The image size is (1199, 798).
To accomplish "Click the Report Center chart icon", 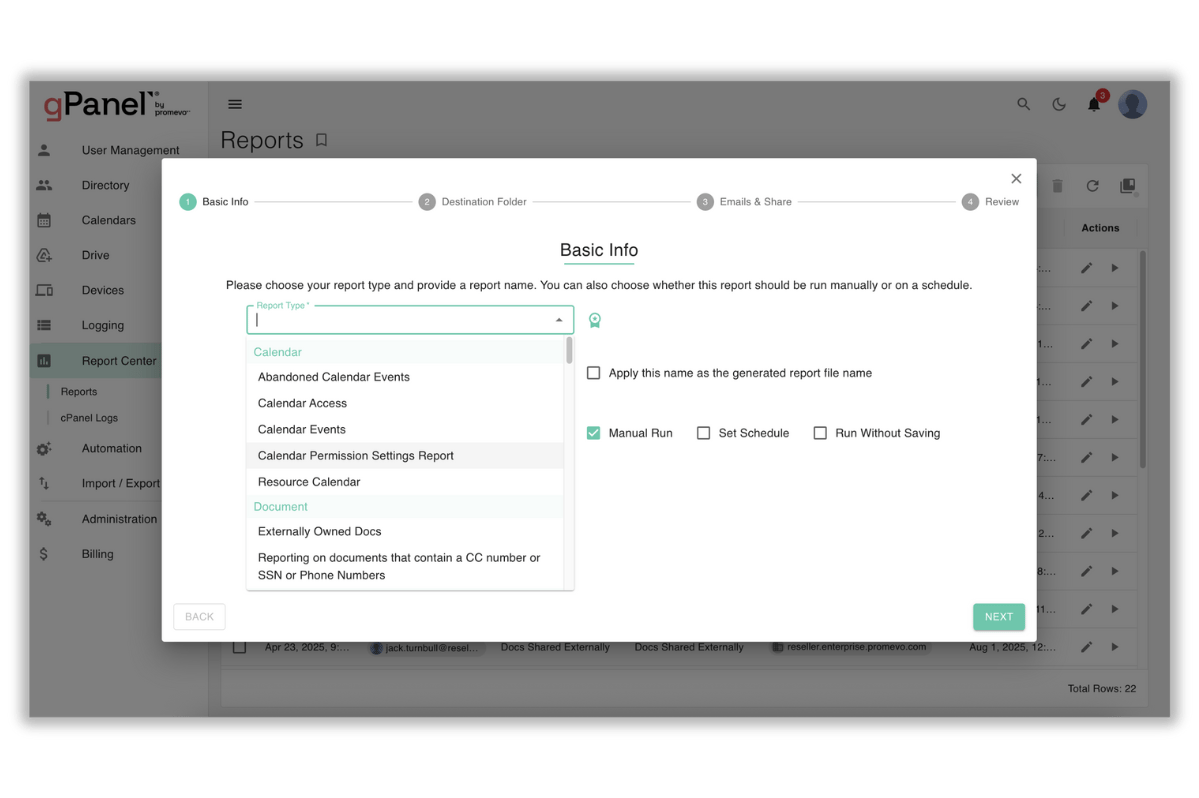I will point(44,361).
